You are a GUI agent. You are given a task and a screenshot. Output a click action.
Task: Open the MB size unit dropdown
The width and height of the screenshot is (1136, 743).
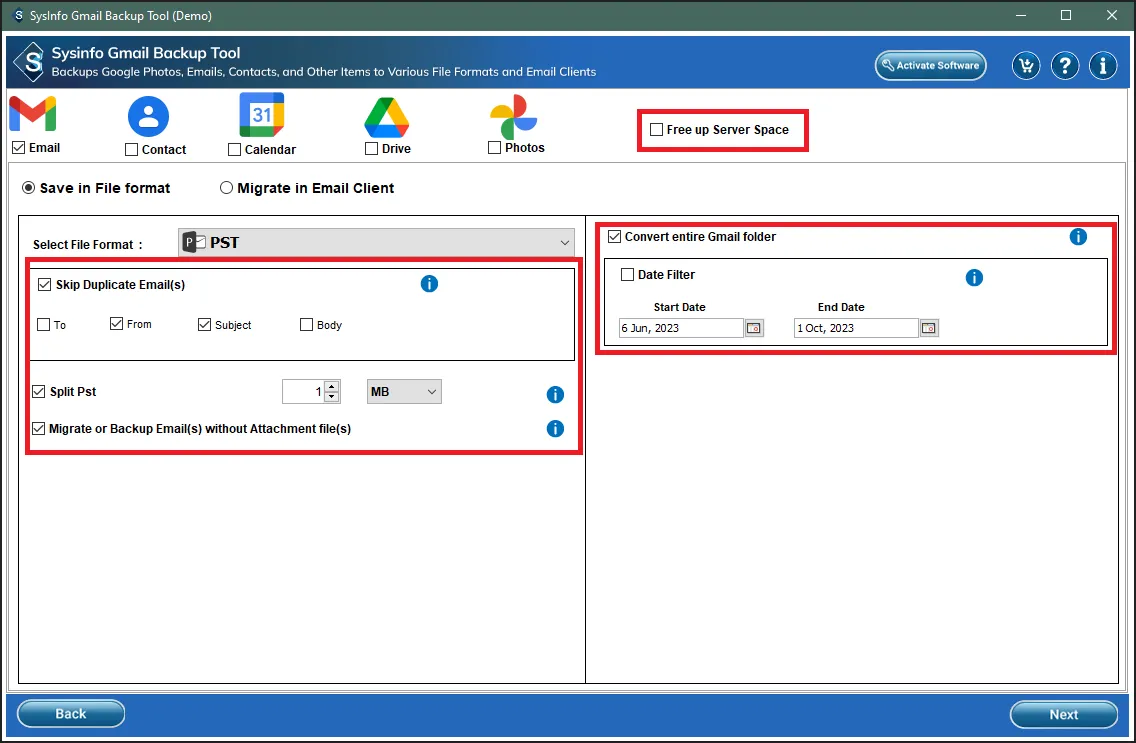404,392
